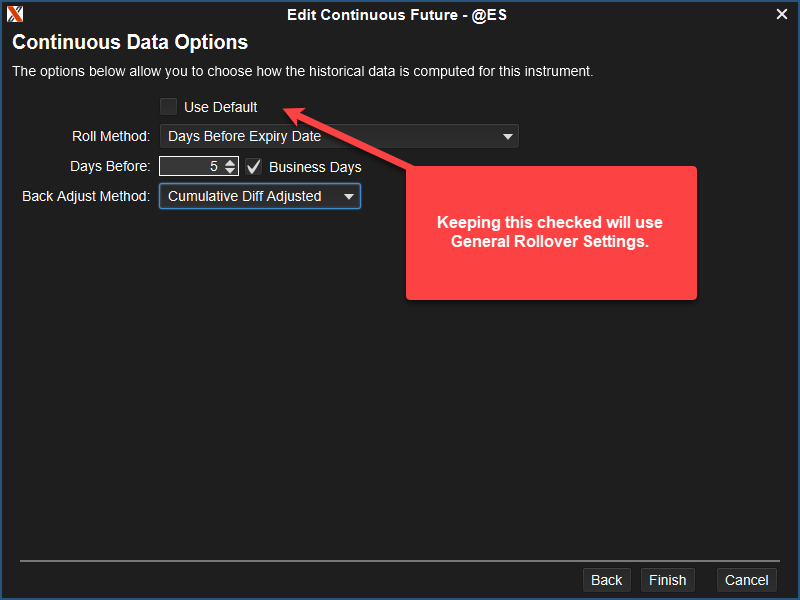The width and height of the screenshot is (800, 600).
Task: Click the Business Days label text
Action: (315, 167)
